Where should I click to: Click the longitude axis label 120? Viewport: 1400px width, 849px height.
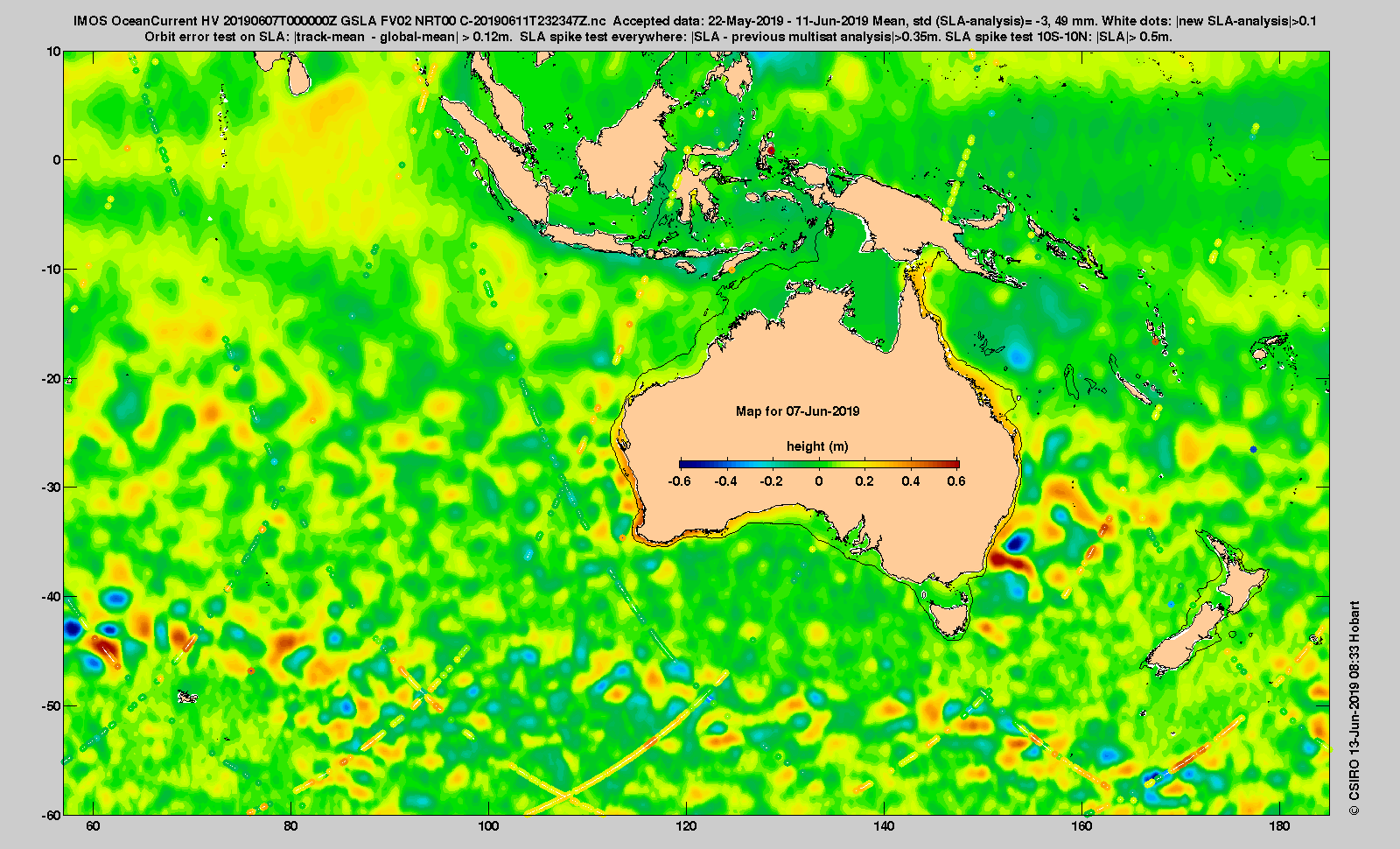tap(687, 827)
